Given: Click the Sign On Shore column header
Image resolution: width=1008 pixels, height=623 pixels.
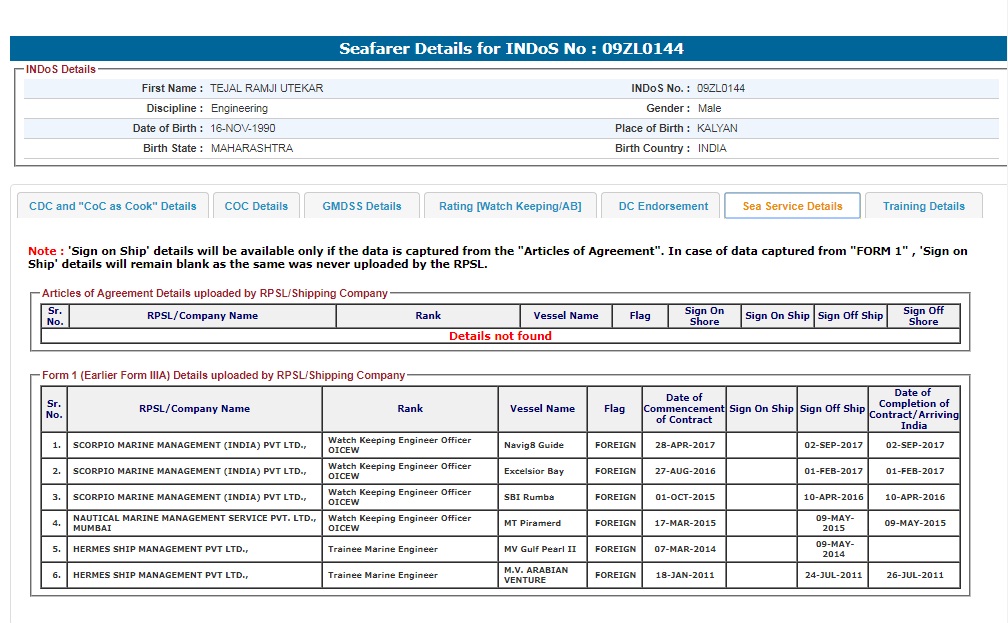Looking at the screenshot, I should [x=704, y=316].
